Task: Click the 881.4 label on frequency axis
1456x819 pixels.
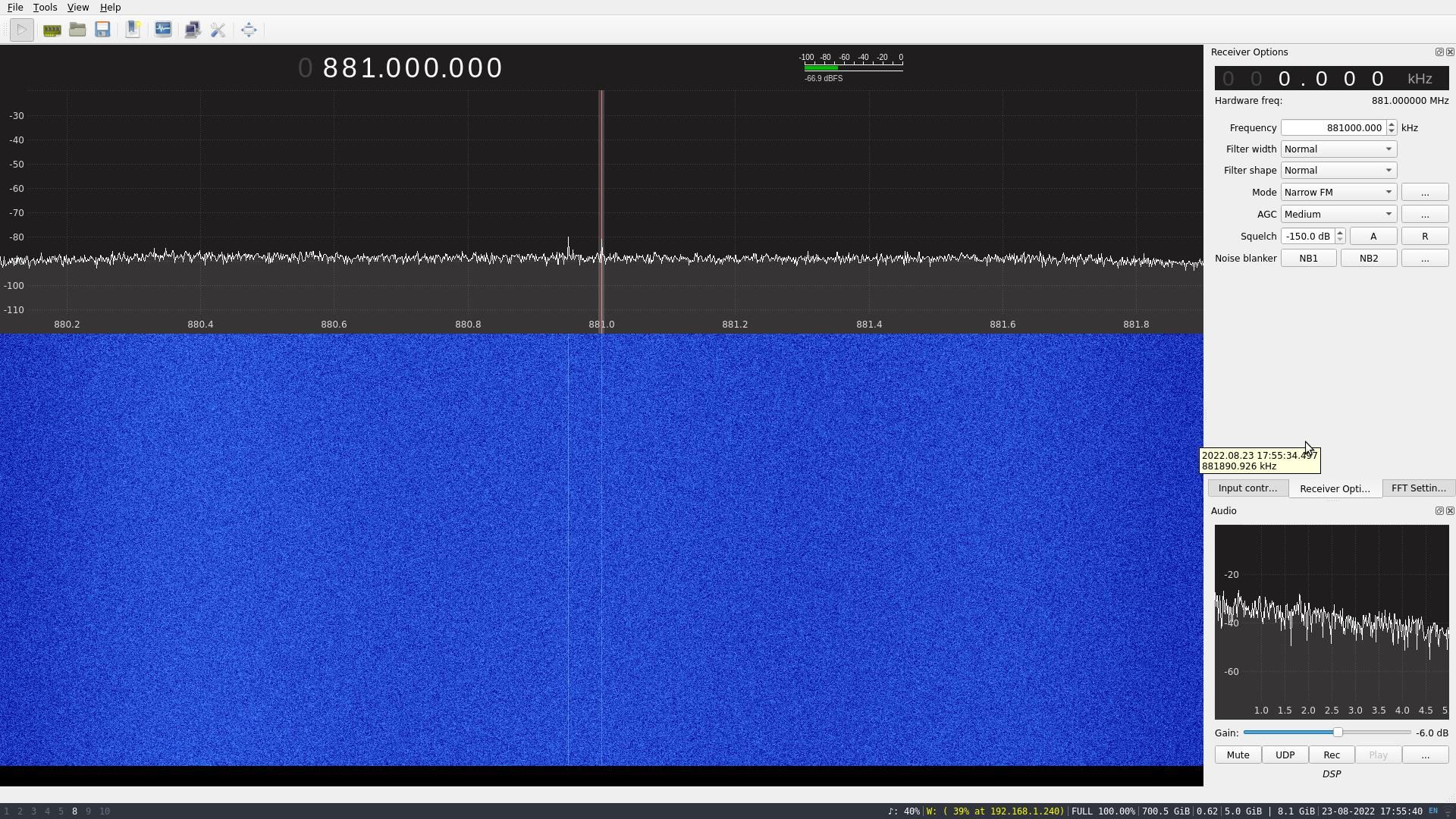Action: (869, 325)
